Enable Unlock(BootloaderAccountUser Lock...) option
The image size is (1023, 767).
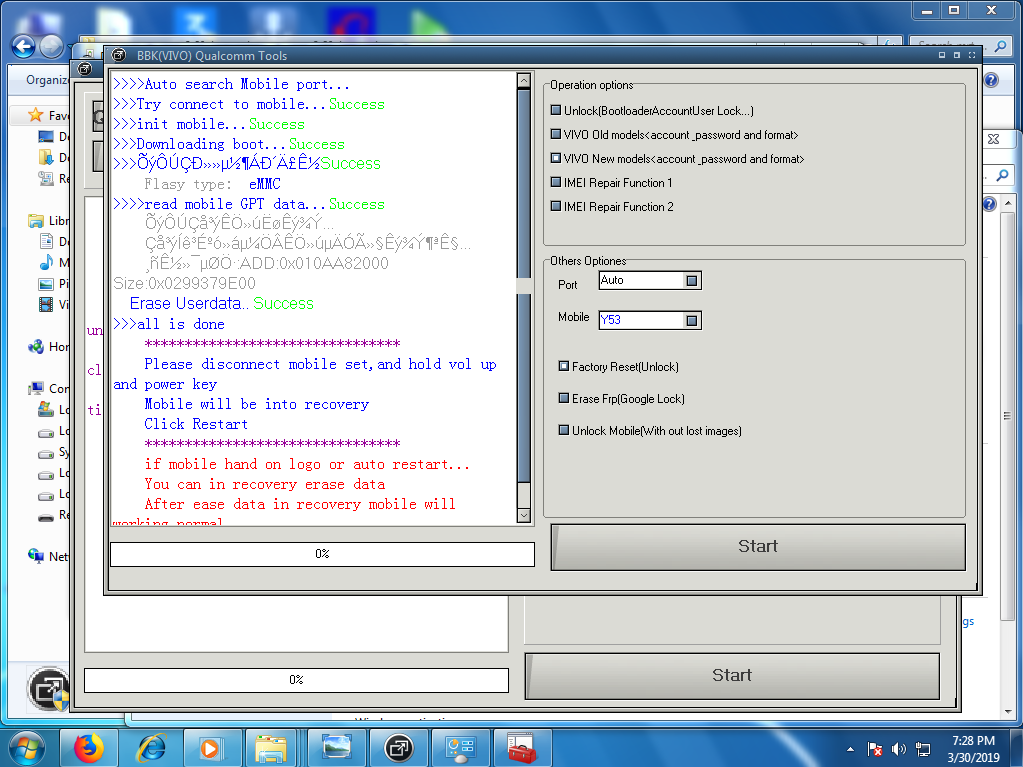pos(556,110)
